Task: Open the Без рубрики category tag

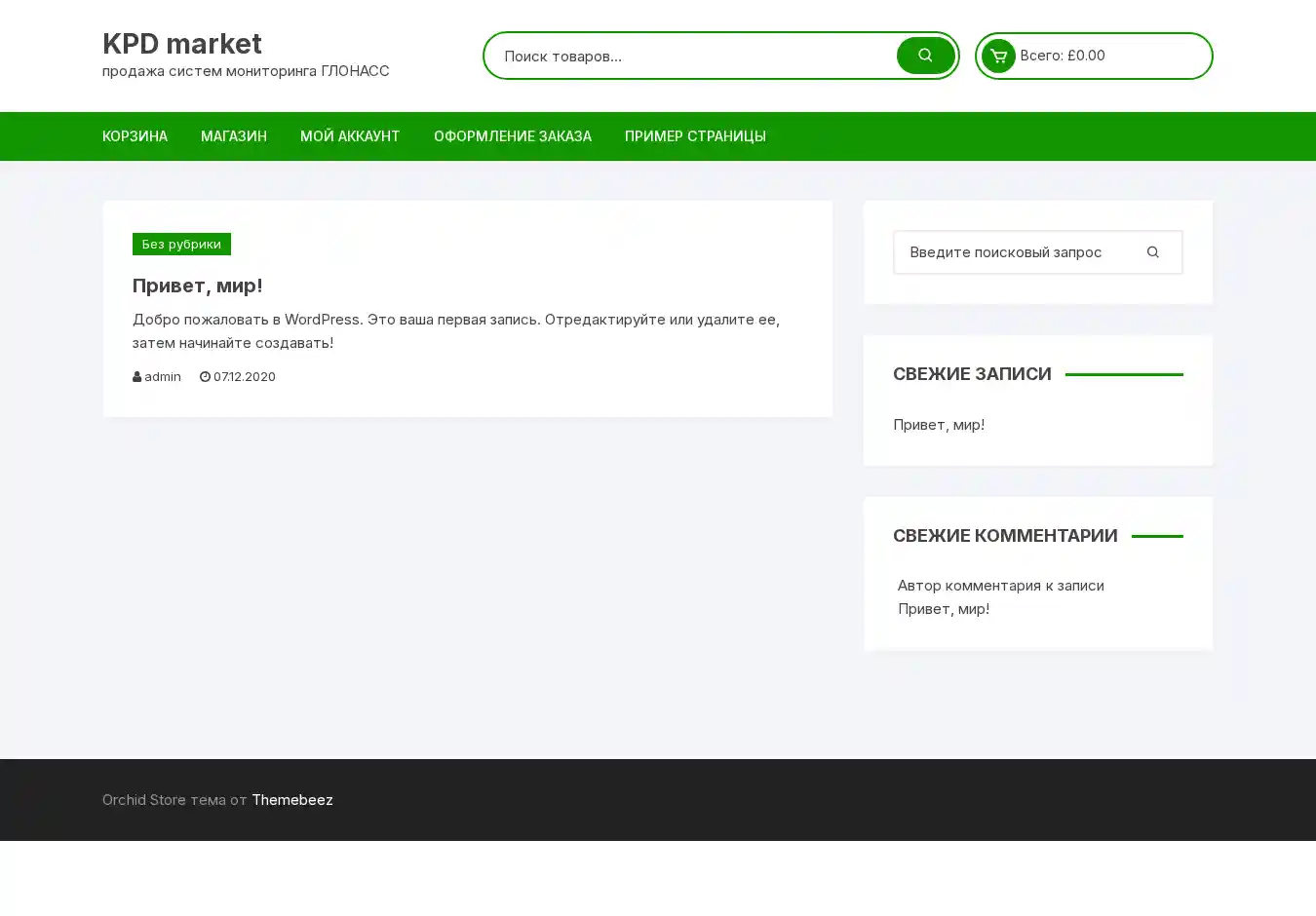Action: click(181, 245)
